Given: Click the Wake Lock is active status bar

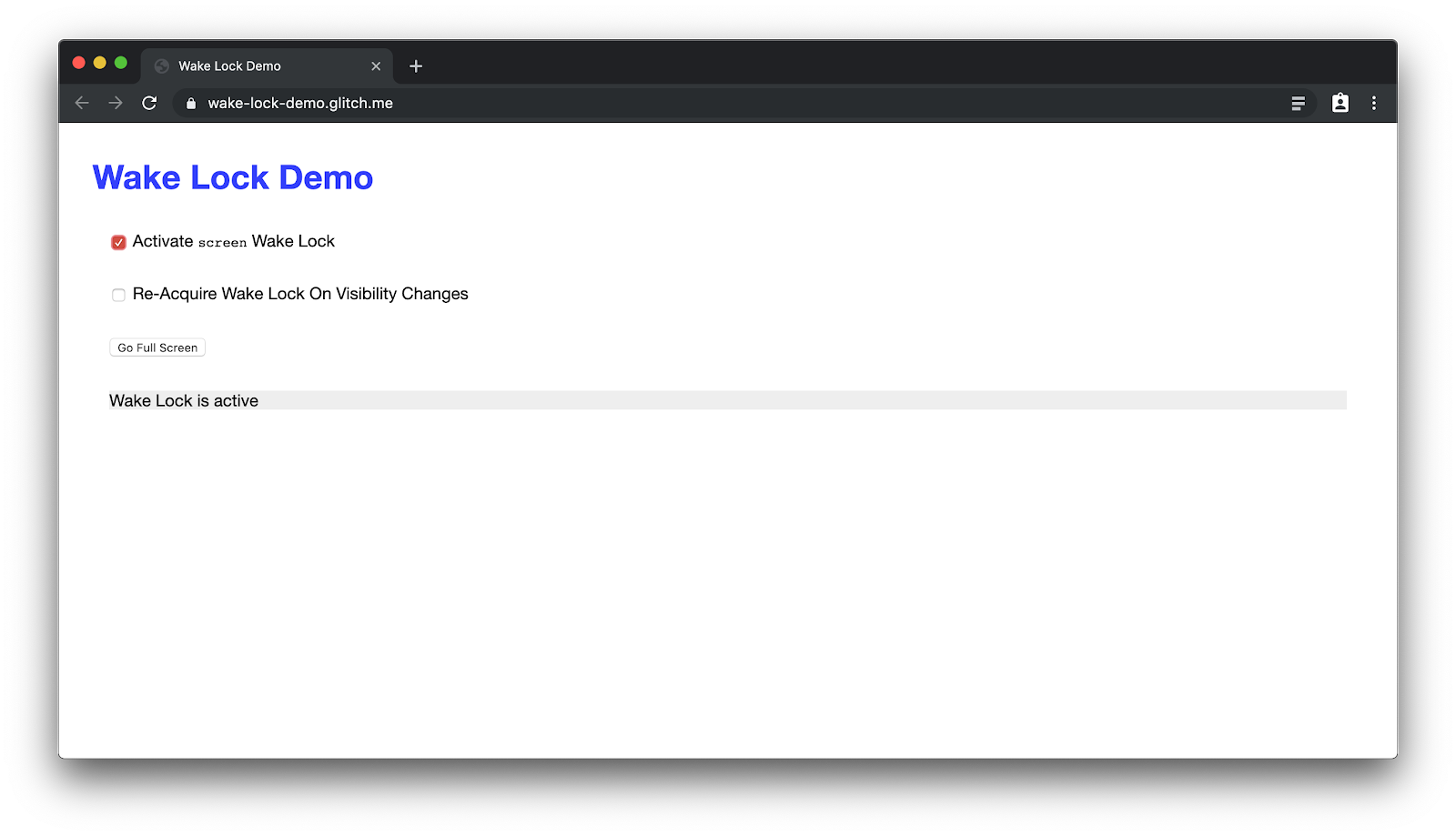Looking at the screenshot, I should (727, 401).
